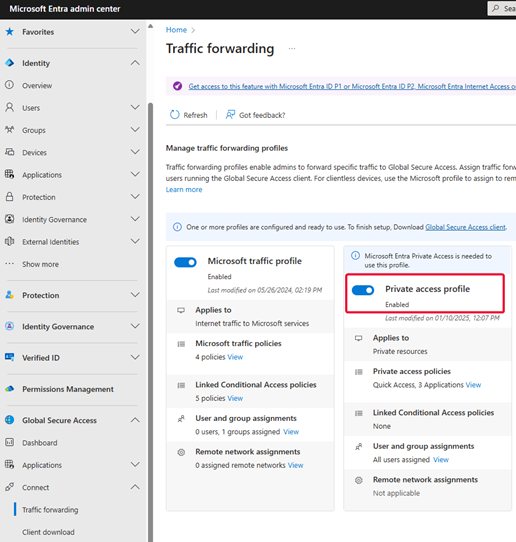516x542 pixels.
Task: View Microsoft traffic policies (4 policies)
Action: pos(235,357)
